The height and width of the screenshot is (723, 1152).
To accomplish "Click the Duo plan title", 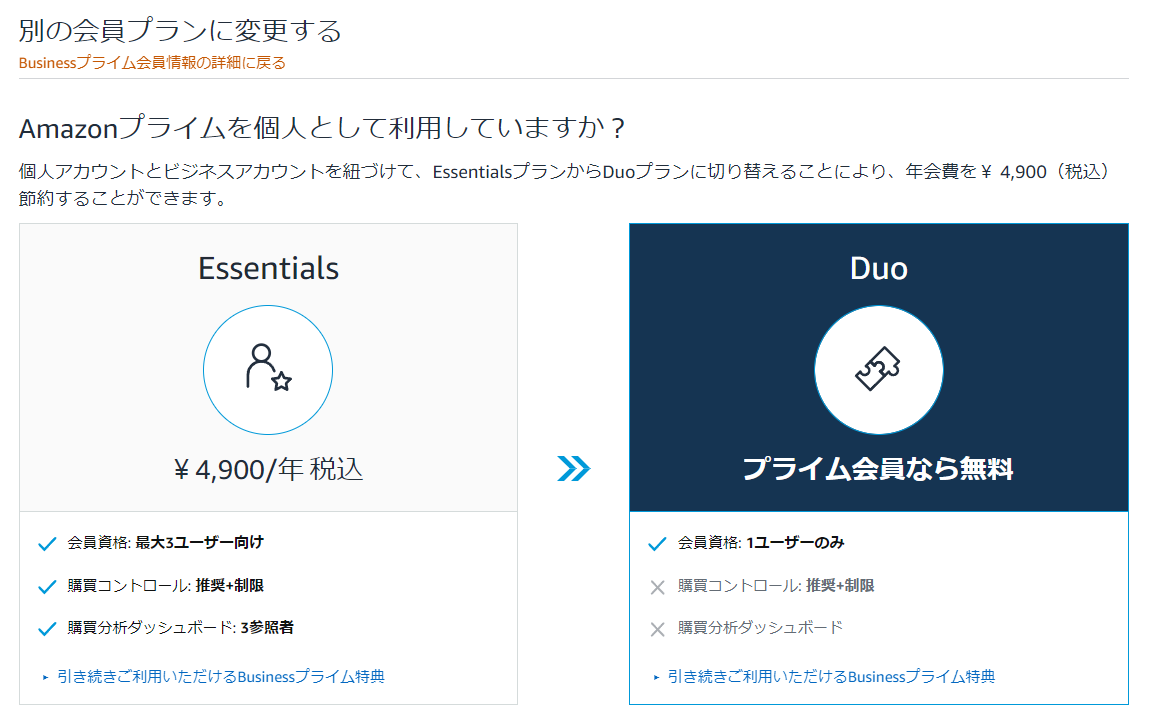I will [878, 268].
